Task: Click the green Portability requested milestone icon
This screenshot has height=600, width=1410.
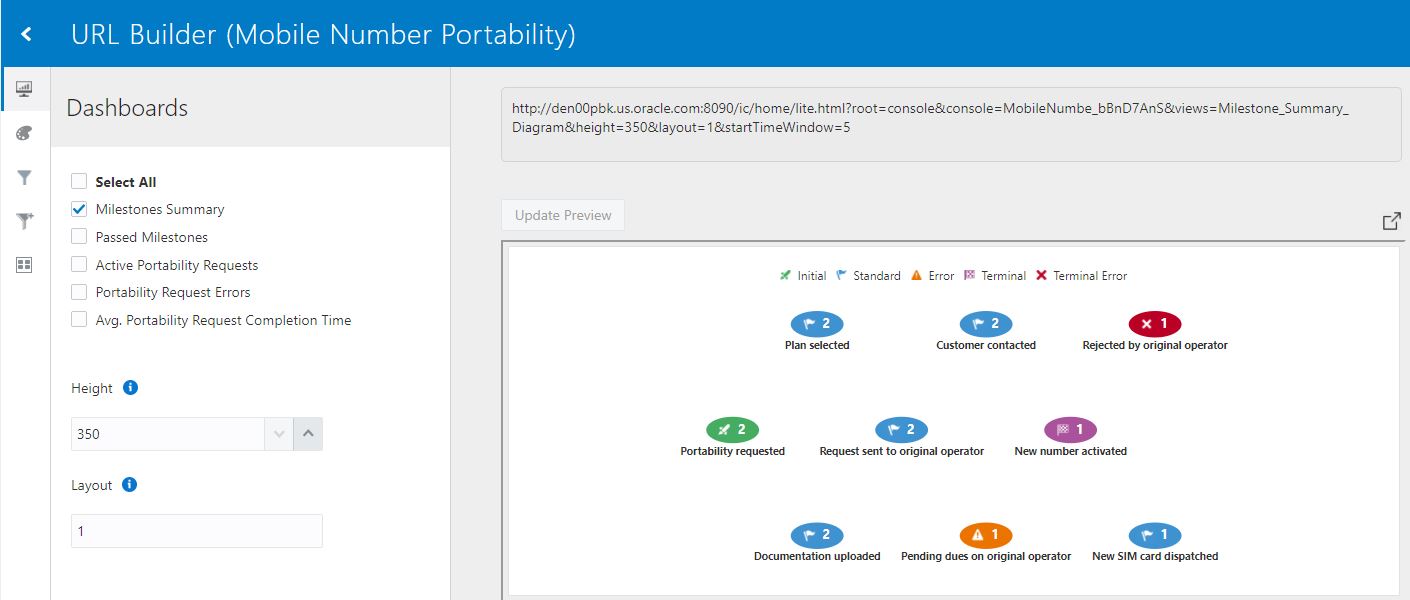Action: point(733,429)
